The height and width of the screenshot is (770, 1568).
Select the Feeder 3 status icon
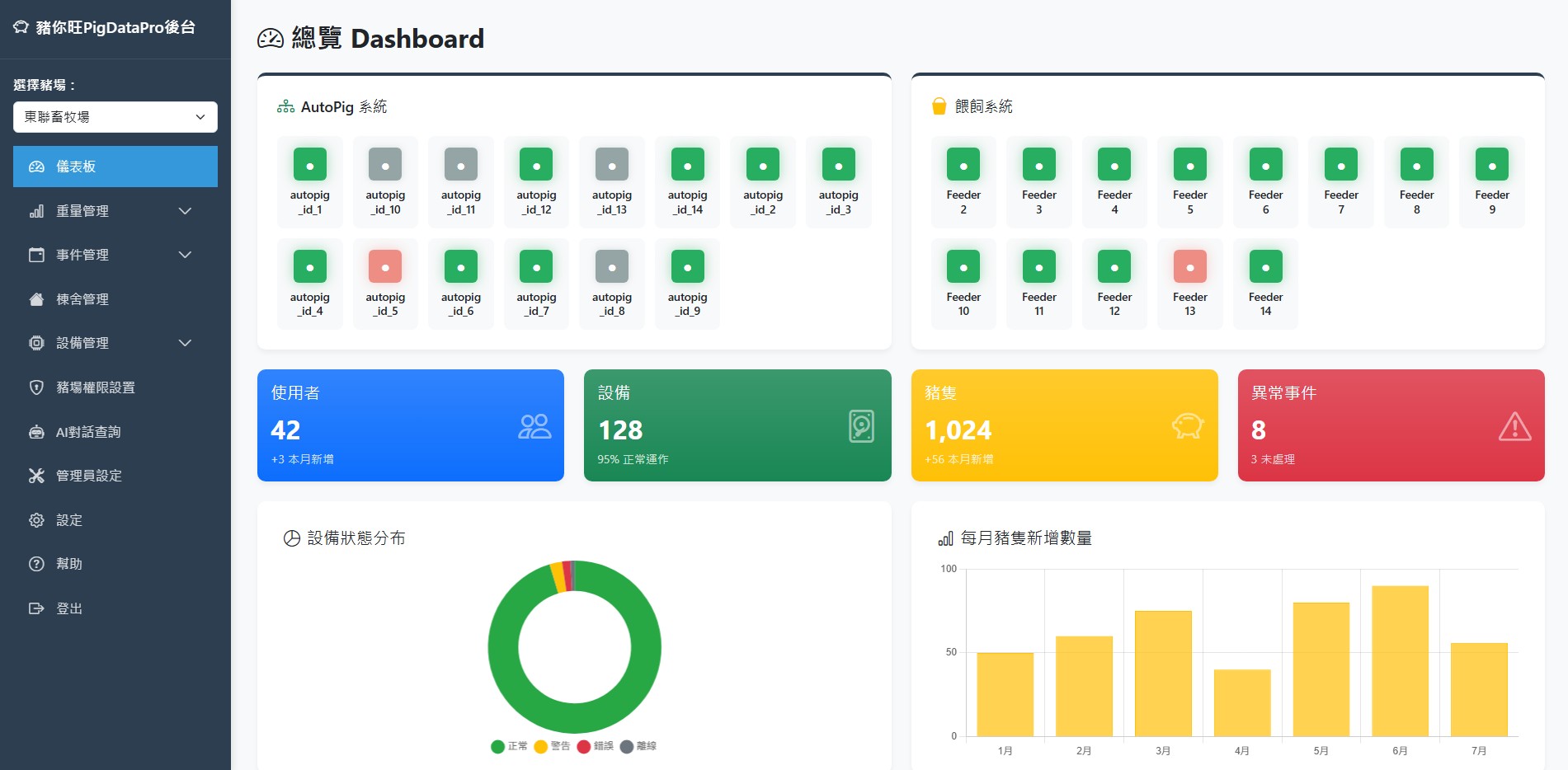(x=1039, y=165)
